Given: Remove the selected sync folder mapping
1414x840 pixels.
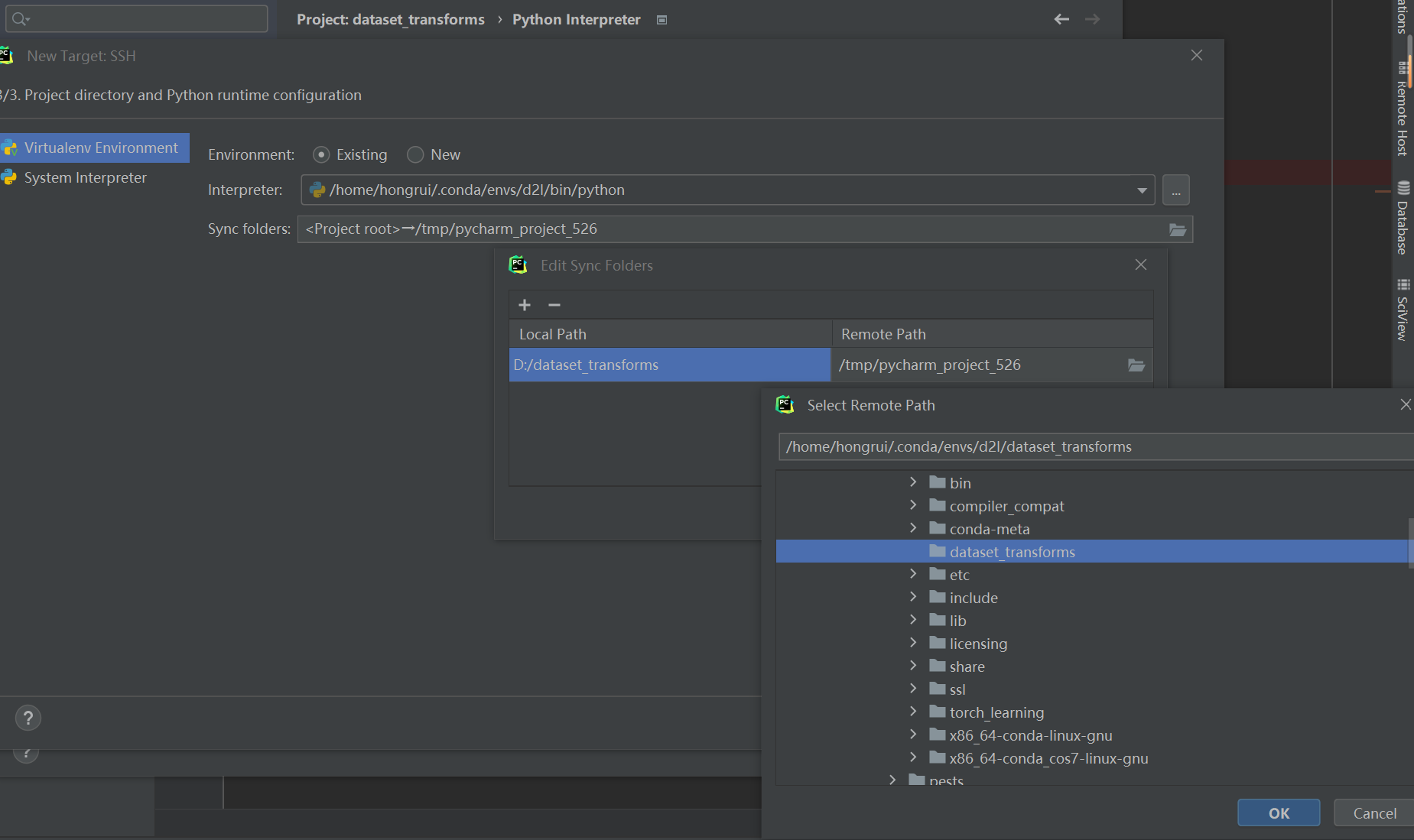Looking at the screenshot, I should [554, 305].
